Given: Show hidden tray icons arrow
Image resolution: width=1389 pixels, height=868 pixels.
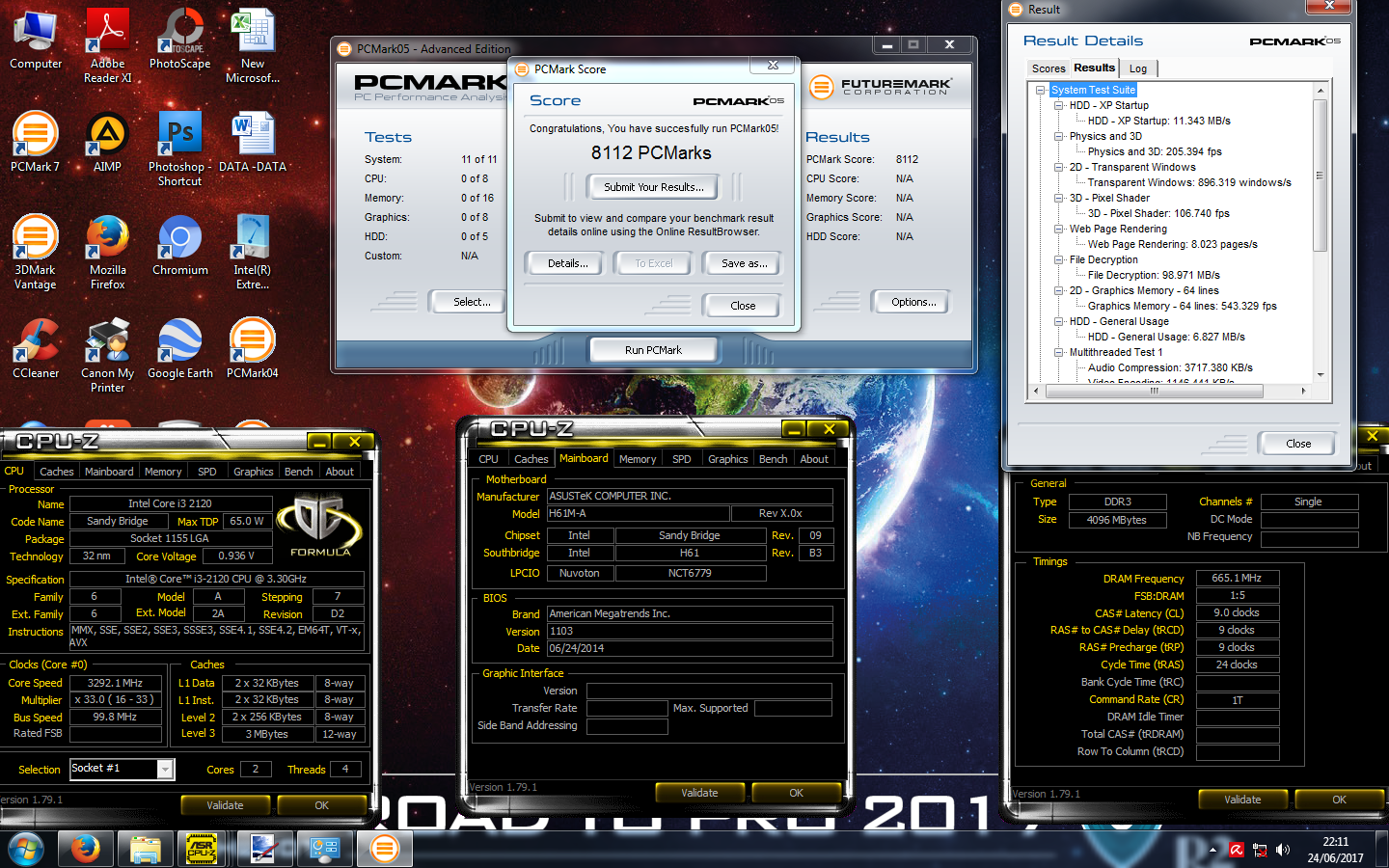Looking at the screenshot, I should pos(1212,850).
